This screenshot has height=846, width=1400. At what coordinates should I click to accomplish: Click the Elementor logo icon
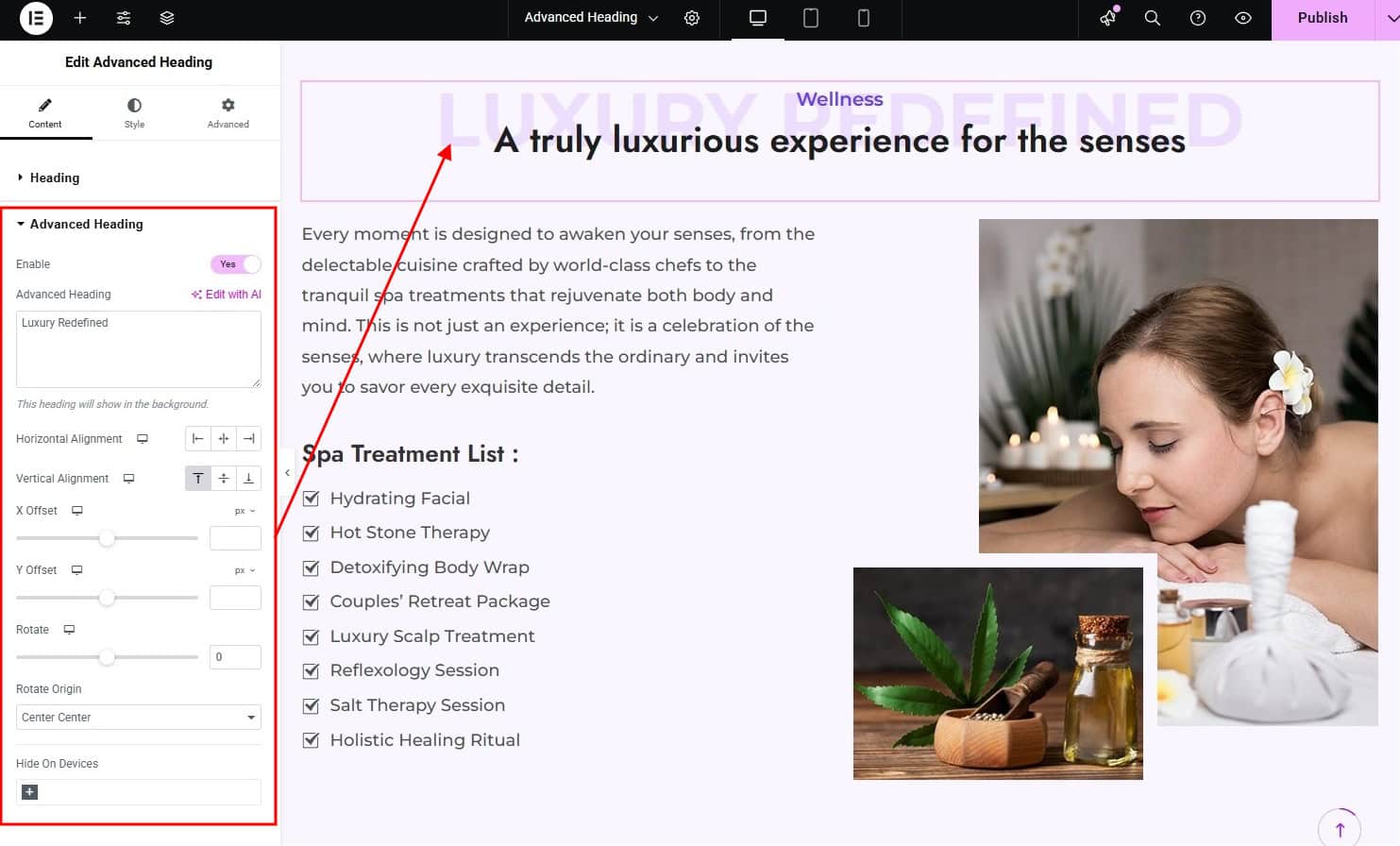tap(36, 18)
